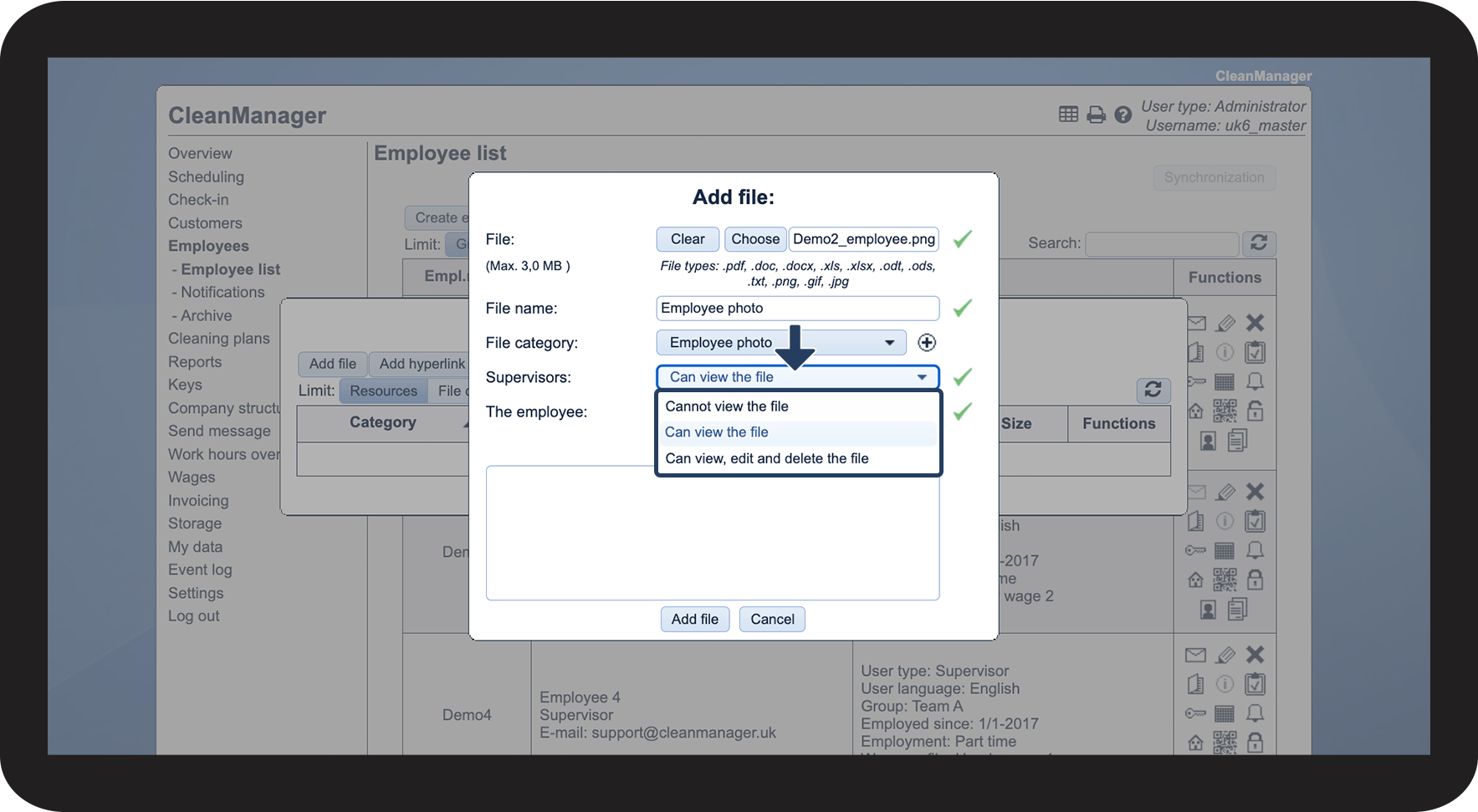Open Event log in the sidebar
Screen dimensions: 1478x812
pos(200,569)
